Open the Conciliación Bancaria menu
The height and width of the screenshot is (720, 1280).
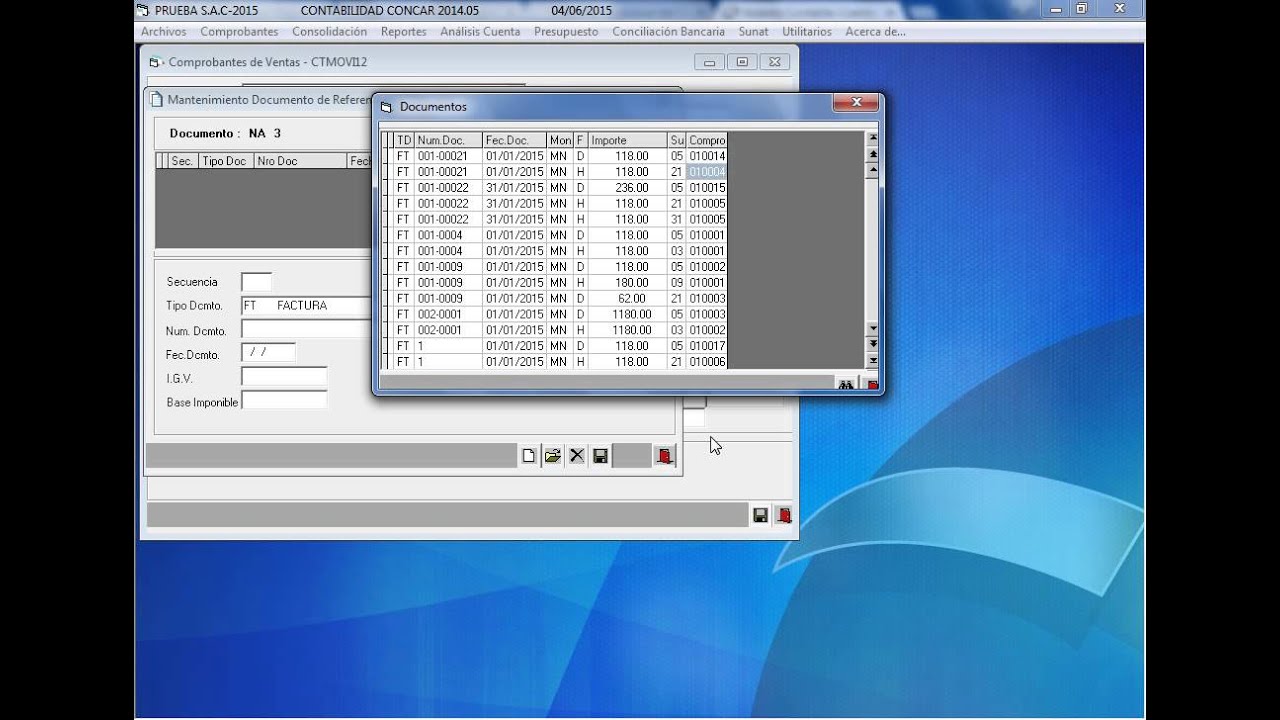(x=668, y=31)
